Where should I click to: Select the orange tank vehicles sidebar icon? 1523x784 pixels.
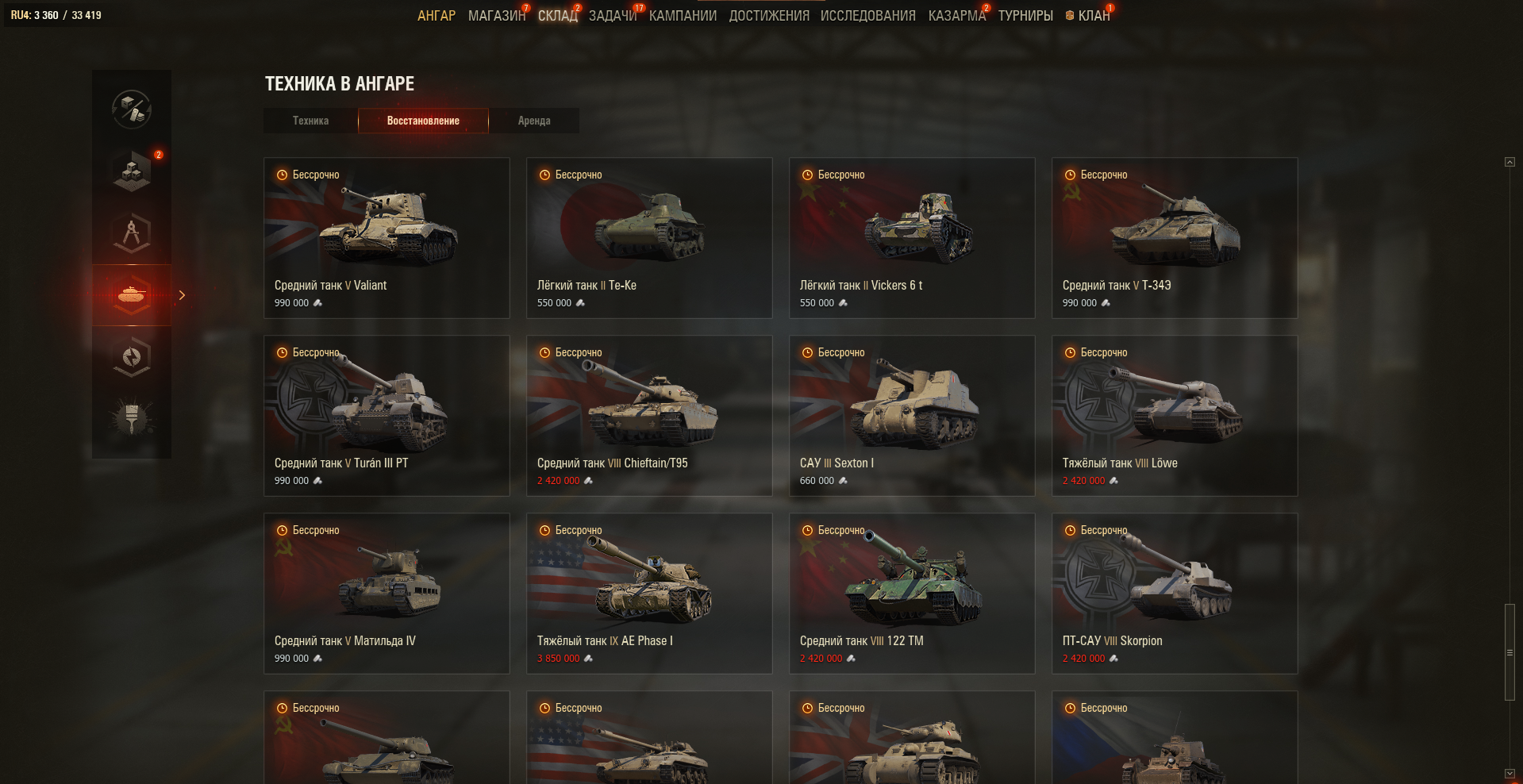point(132,295)
